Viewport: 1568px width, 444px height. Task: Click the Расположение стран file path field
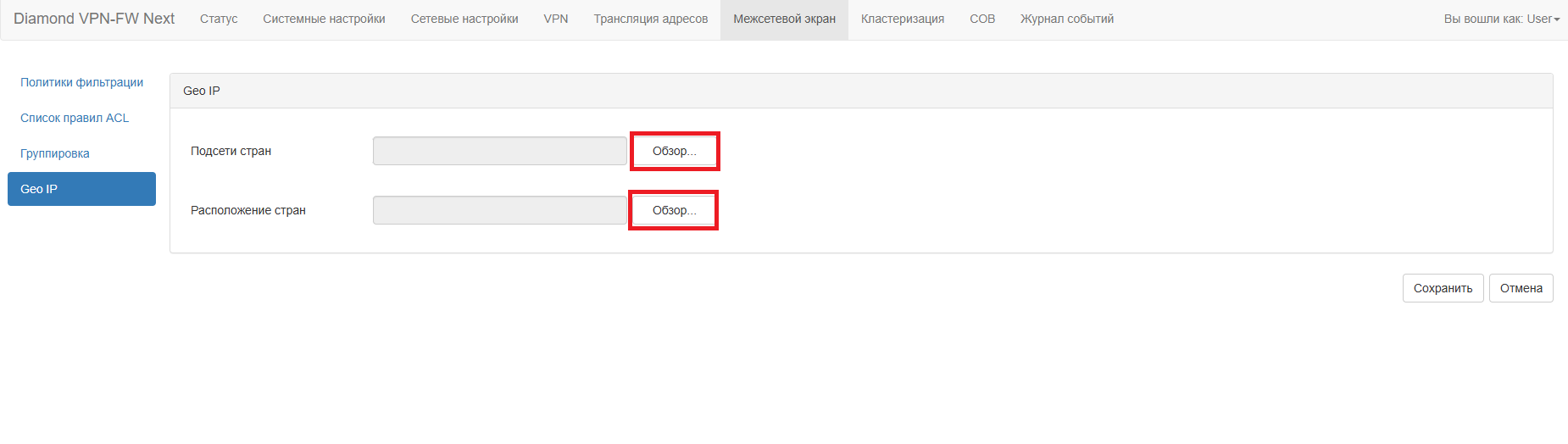[499, 210]
